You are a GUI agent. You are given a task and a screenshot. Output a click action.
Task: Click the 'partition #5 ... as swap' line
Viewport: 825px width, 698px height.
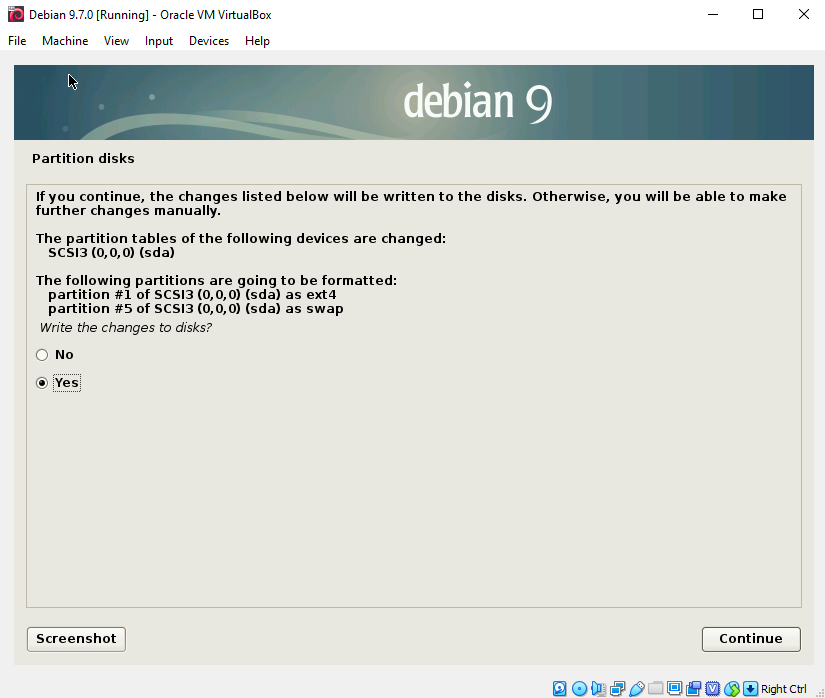[196, 309]
